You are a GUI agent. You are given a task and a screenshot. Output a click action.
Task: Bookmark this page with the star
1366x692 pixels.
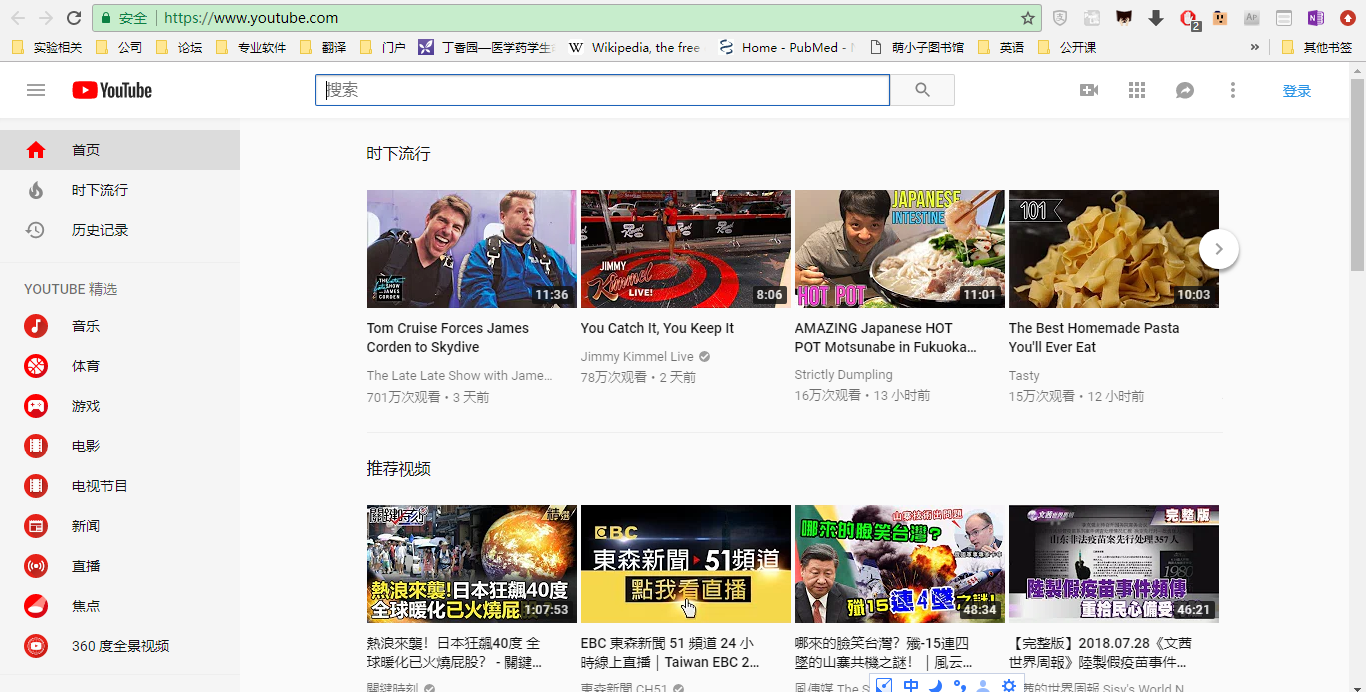click(x=1028, y=18)
